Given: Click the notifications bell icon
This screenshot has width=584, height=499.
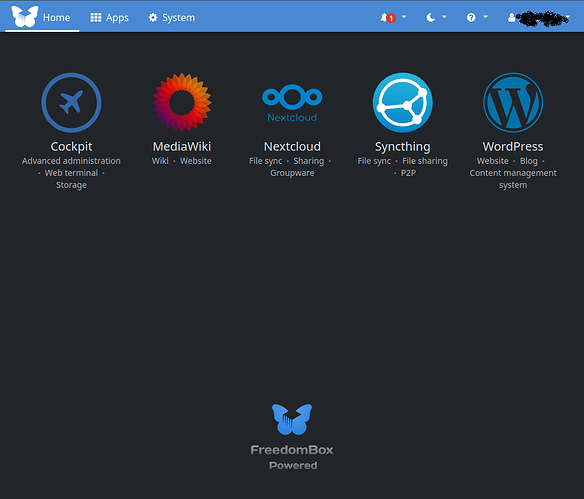Looking at the screenshot, I should (x=384, y=18).
